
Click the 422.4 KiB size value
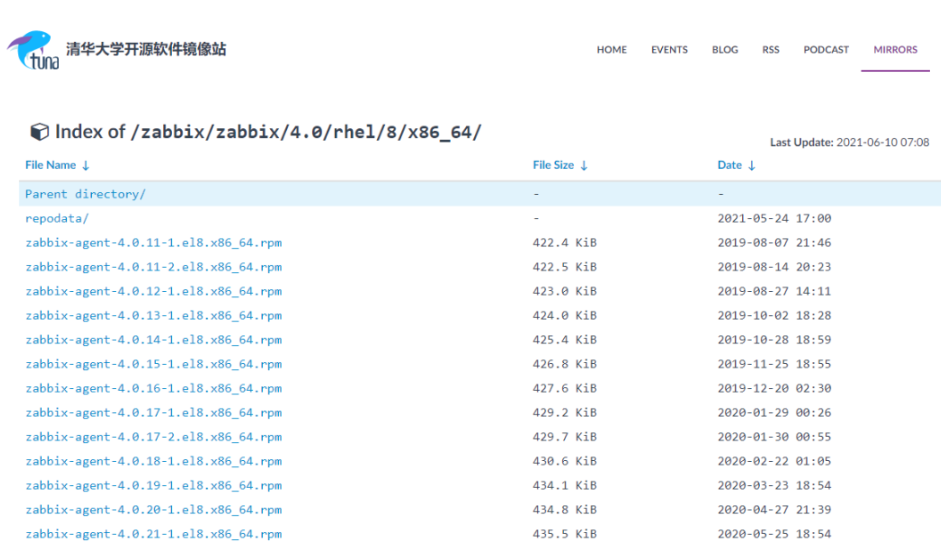click(565, 242)
